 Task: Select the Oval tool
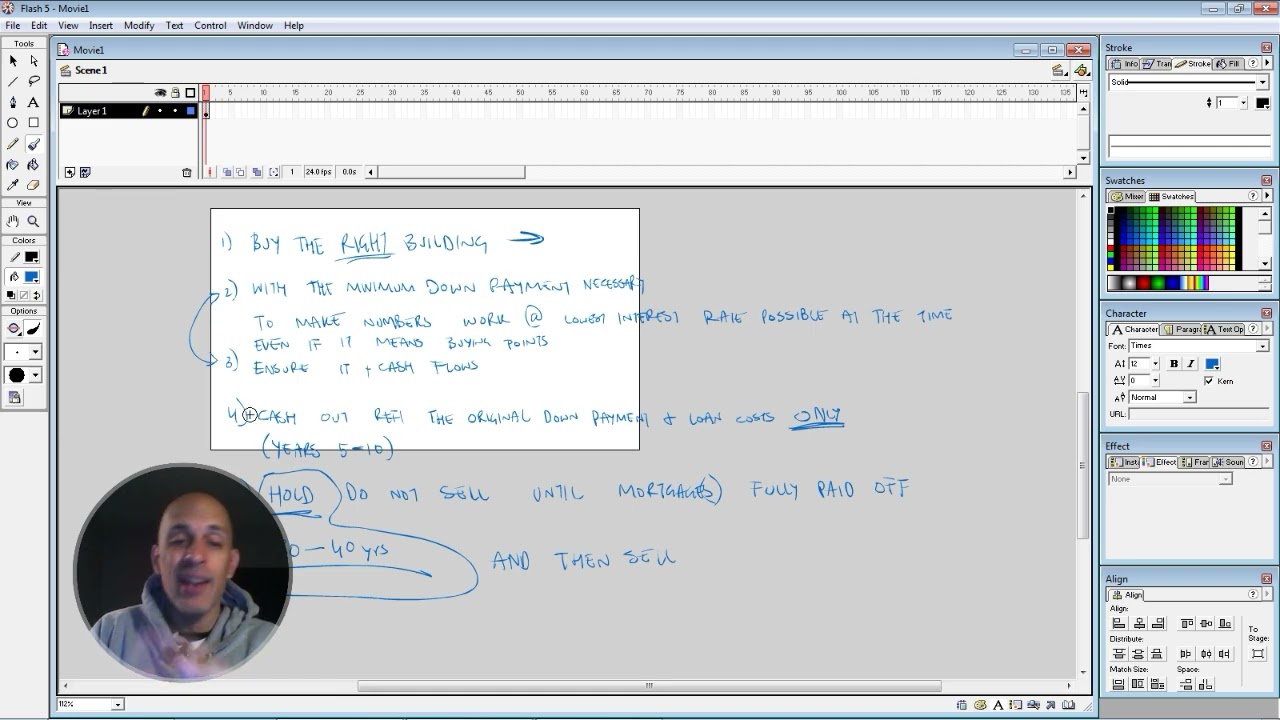pyautogui.click(x=13, y=123)
